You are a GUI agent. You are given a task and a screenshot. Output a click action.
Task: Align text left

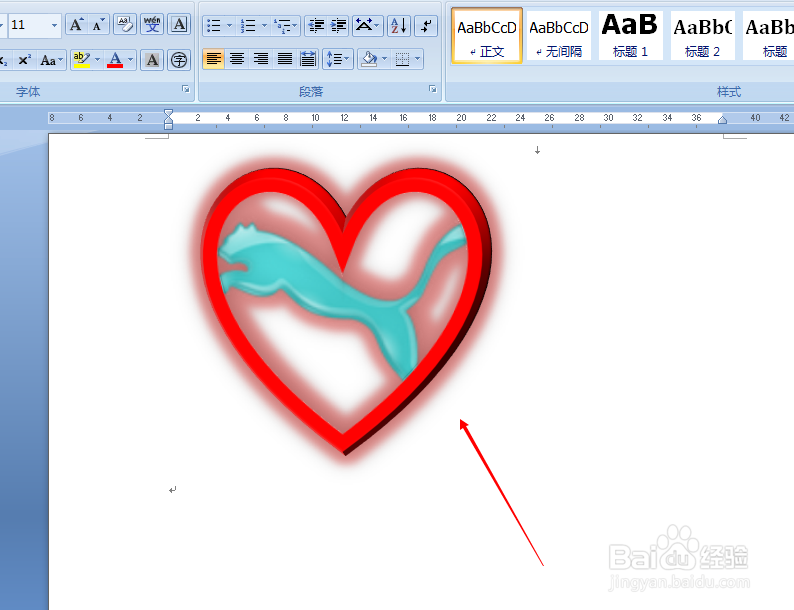coord(214,59)
